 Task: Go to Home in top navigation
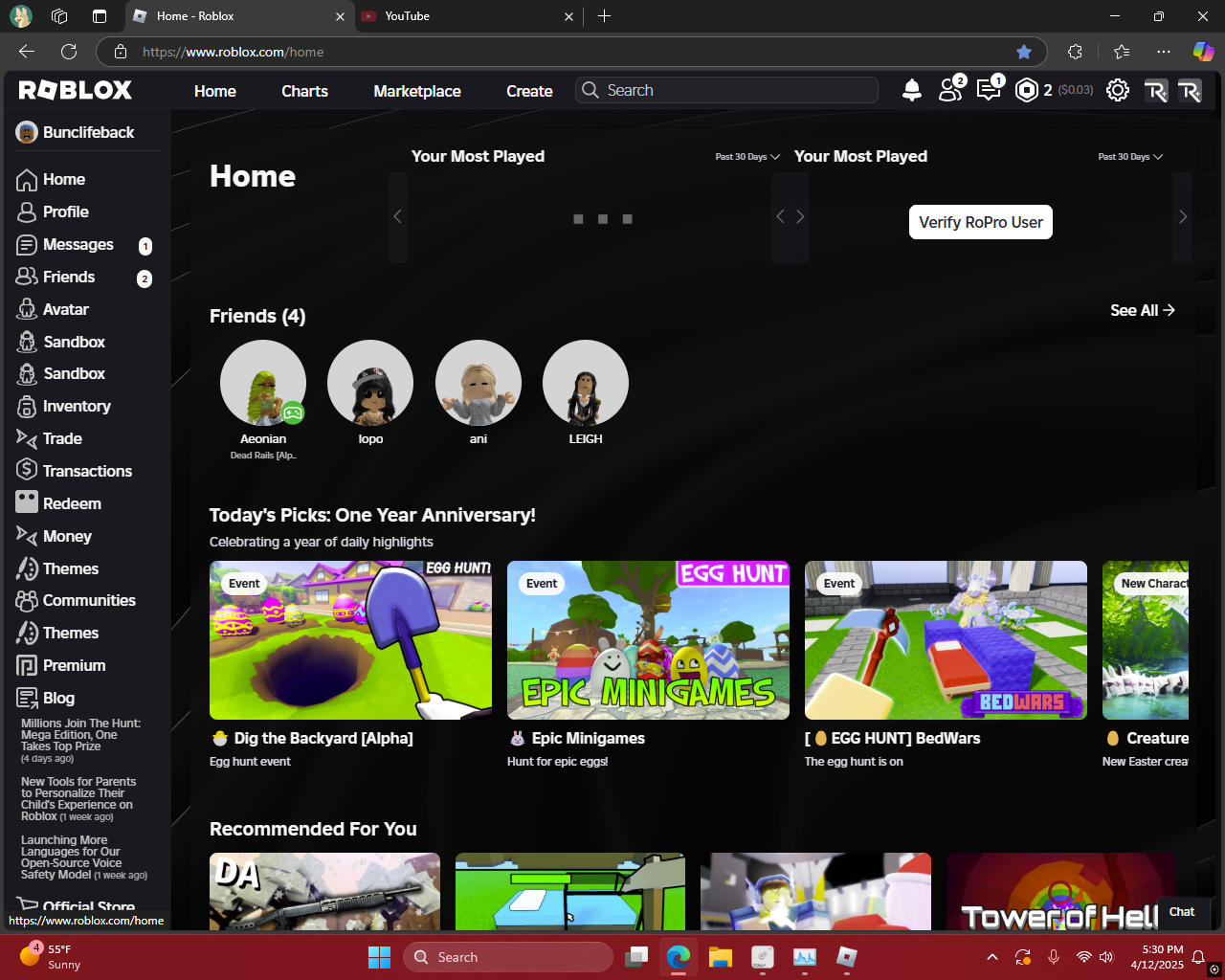(215, 91)
